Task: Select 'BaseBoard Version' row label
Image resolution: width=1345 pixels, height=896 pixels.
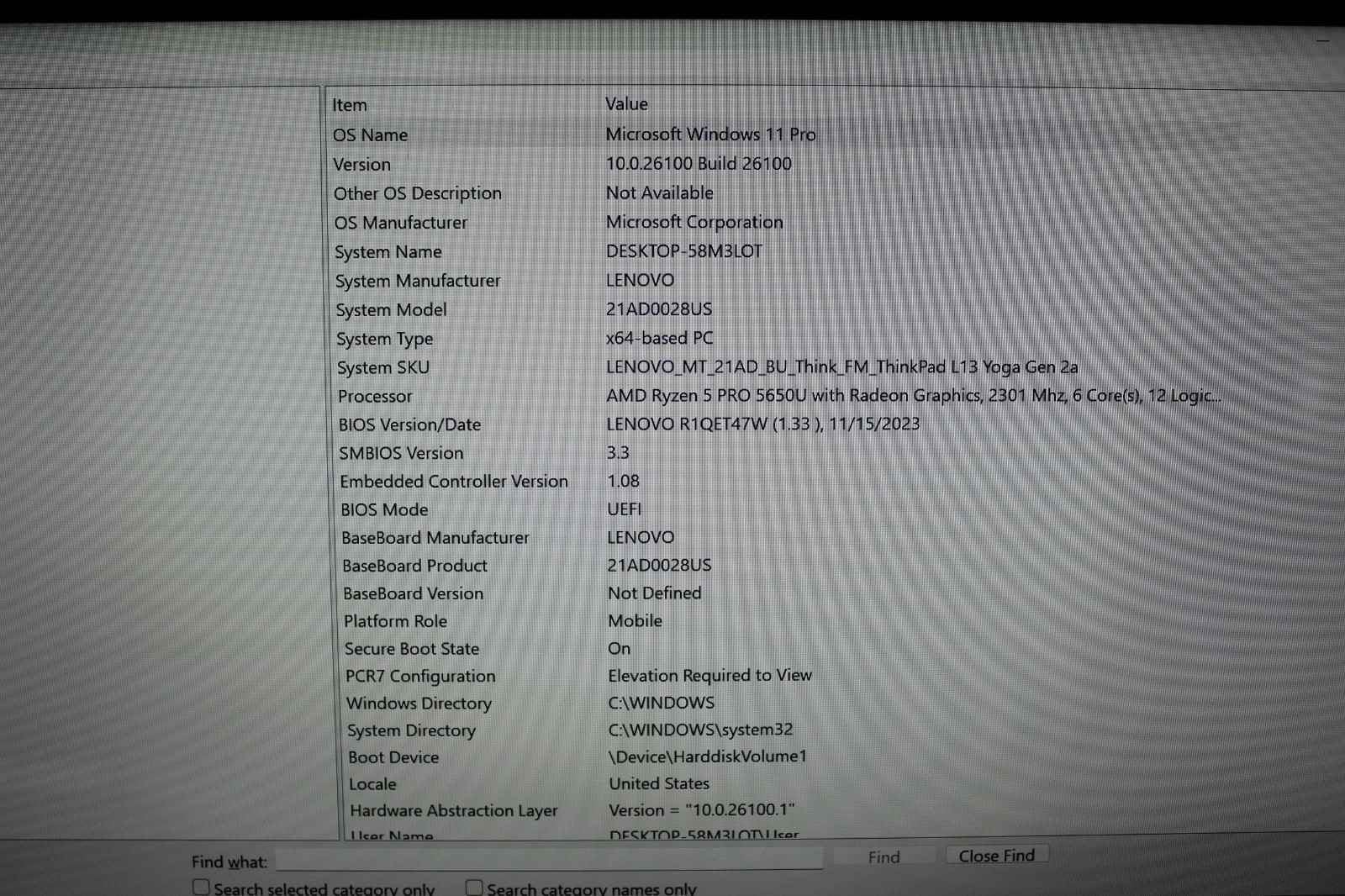Action: pyautogui.click(x=413, y=594)
